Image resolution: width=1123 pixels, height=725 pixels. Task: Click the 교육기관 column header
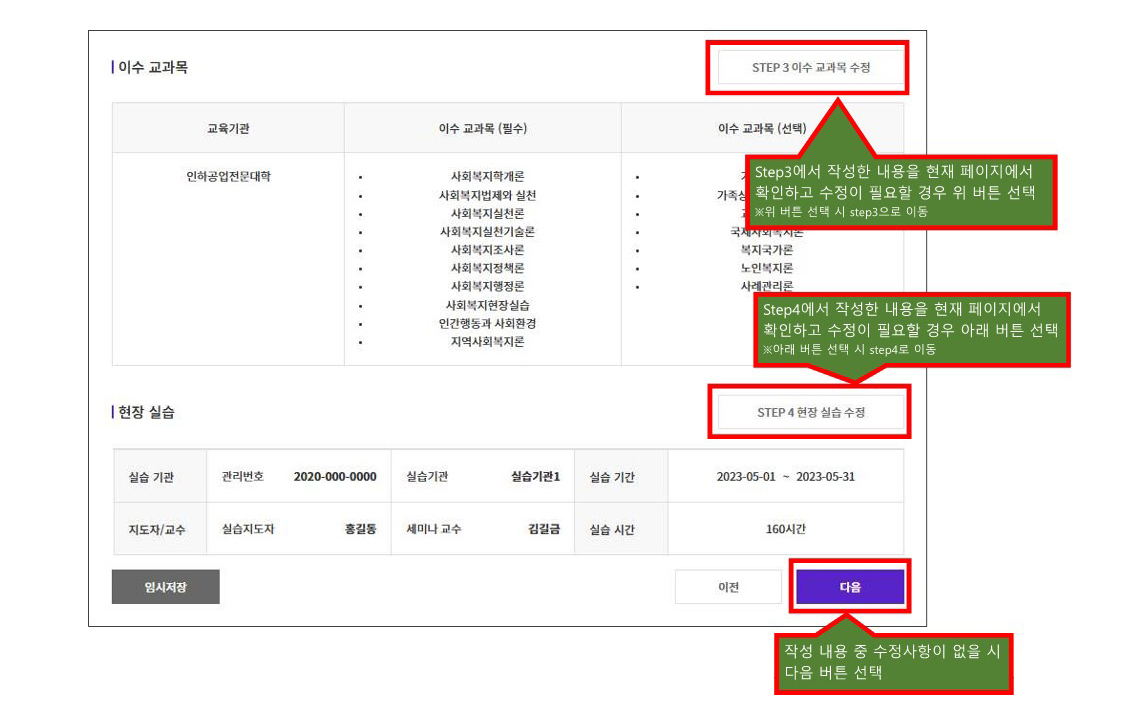pos(228,128)
